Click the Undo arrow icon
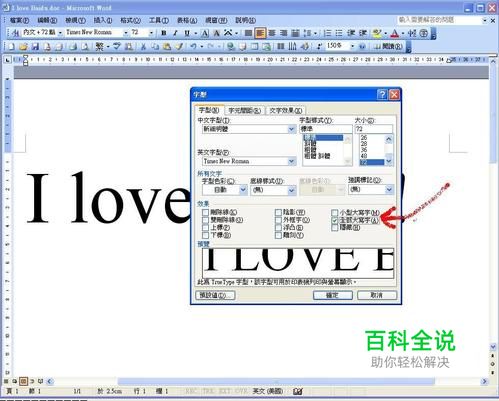This screenshot has width=499, height=401. click(193, 46)
